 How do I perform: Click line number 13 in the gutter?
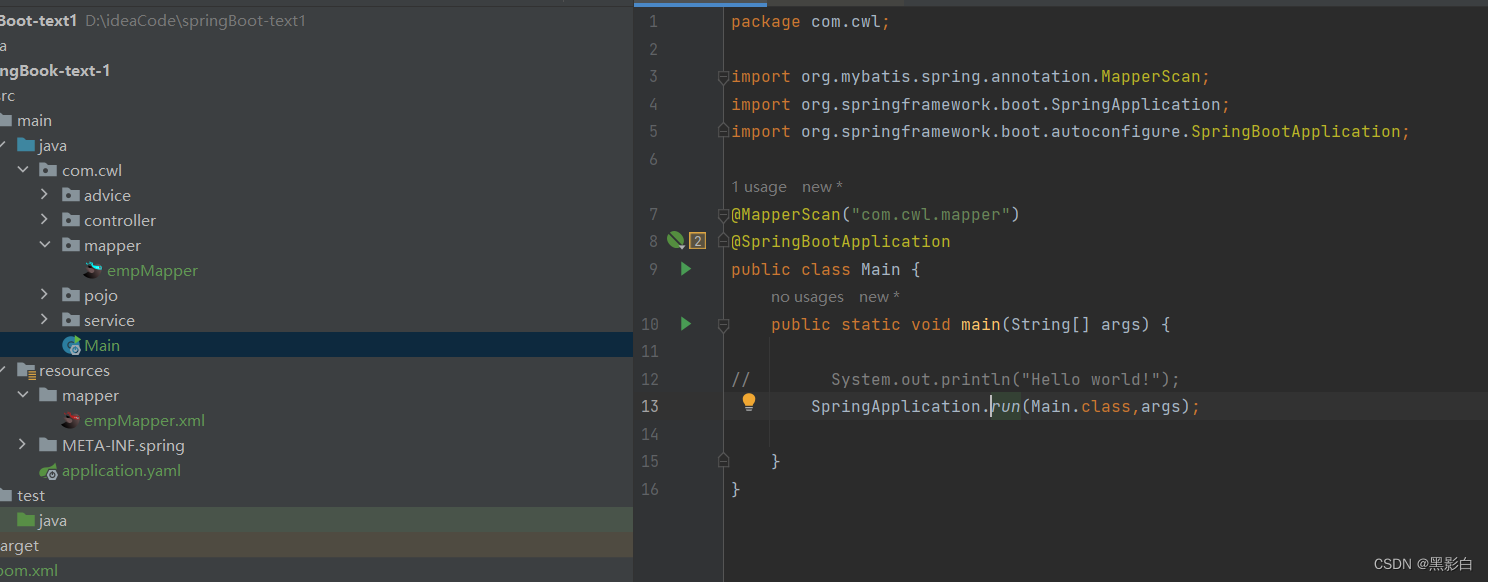650,406
